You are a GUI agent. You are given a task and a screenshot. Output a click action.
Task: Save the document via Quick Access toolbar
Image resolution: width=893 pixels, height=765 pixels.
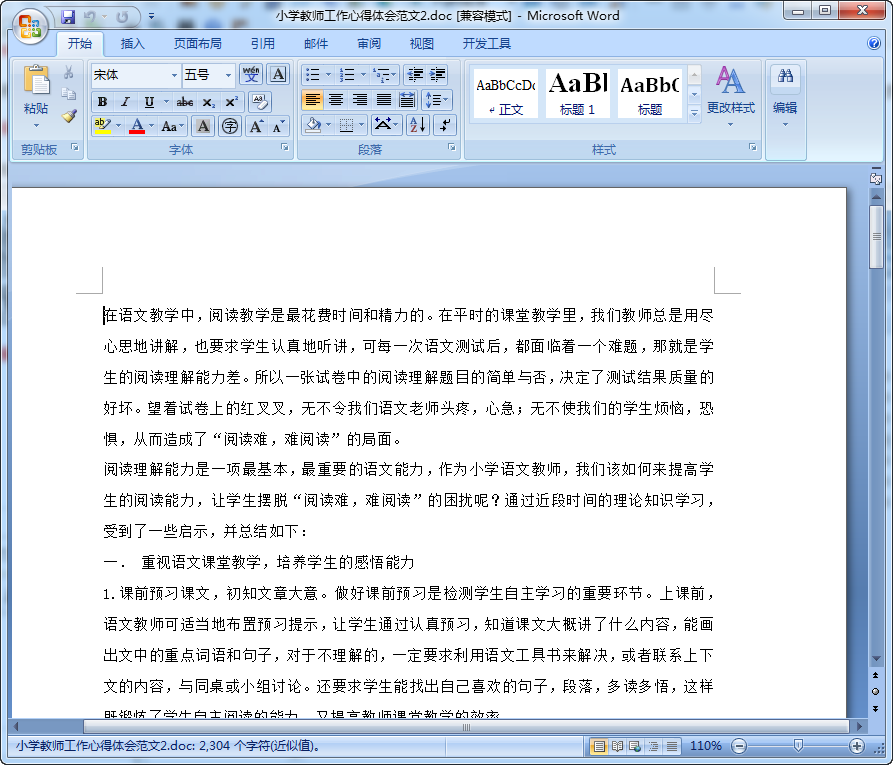68,17
